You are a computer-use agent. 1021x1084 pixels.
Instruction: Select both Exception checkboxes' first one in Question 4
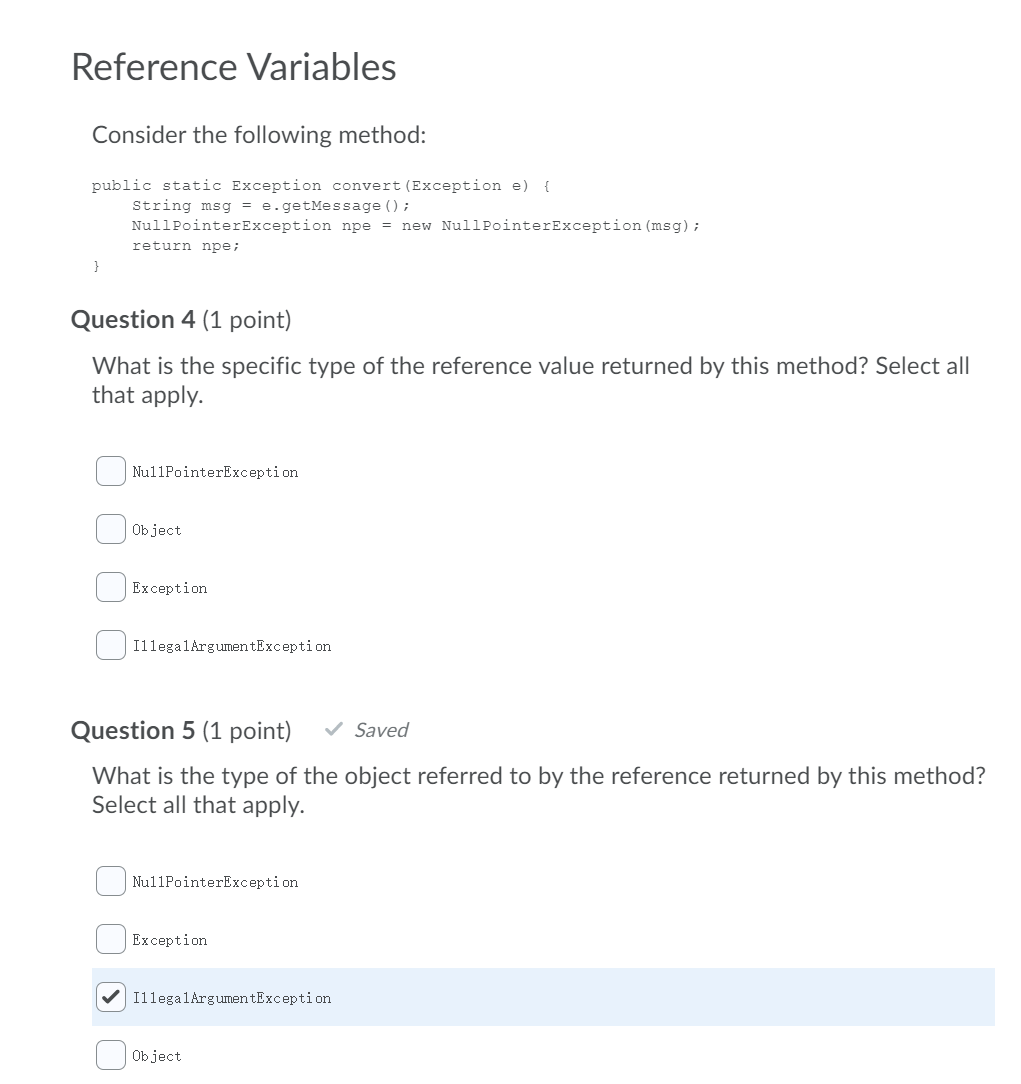tap(110, 586)
